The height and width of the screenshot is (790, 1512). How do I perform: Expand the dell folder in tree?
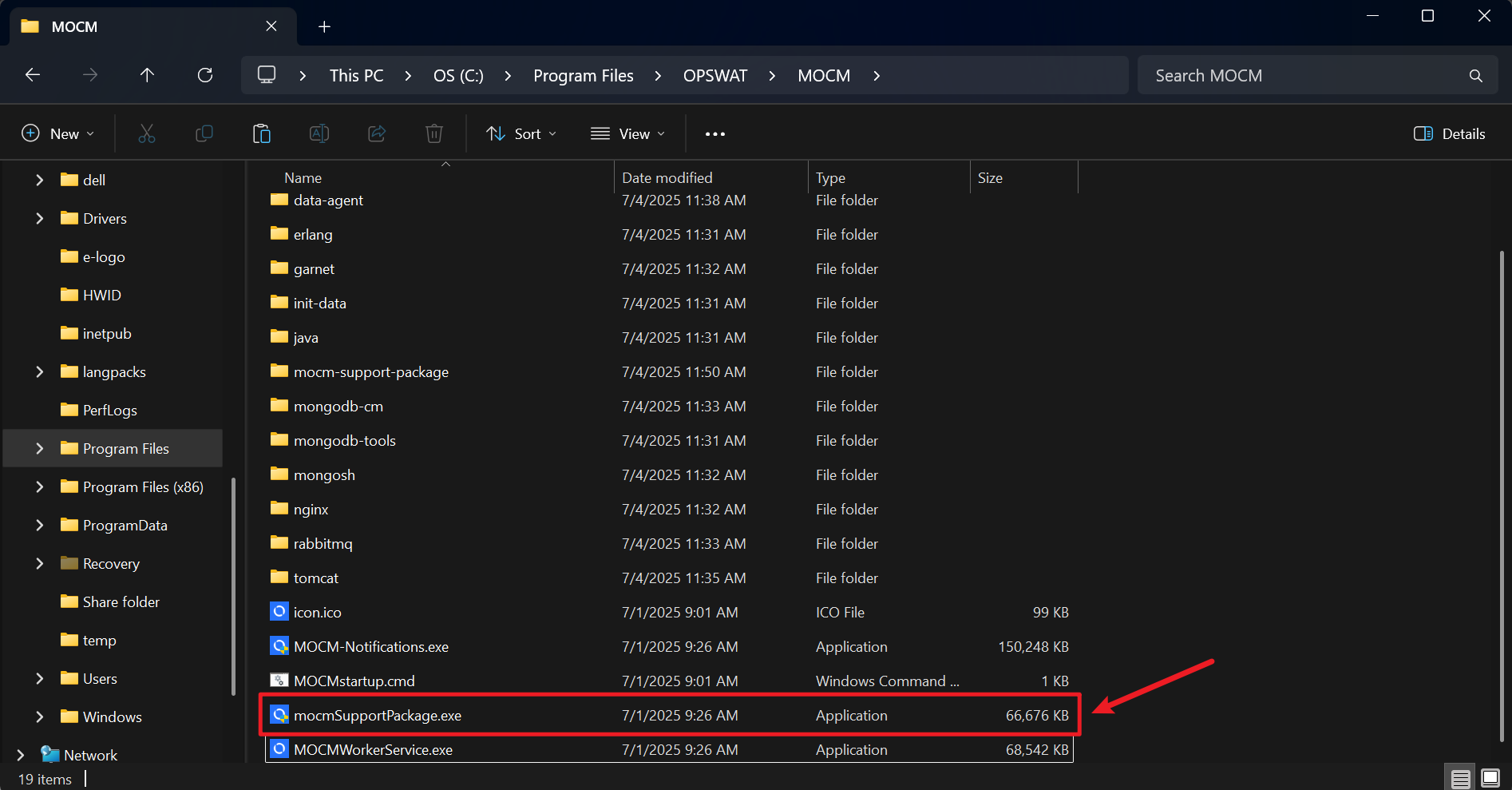tap(39, 180)
